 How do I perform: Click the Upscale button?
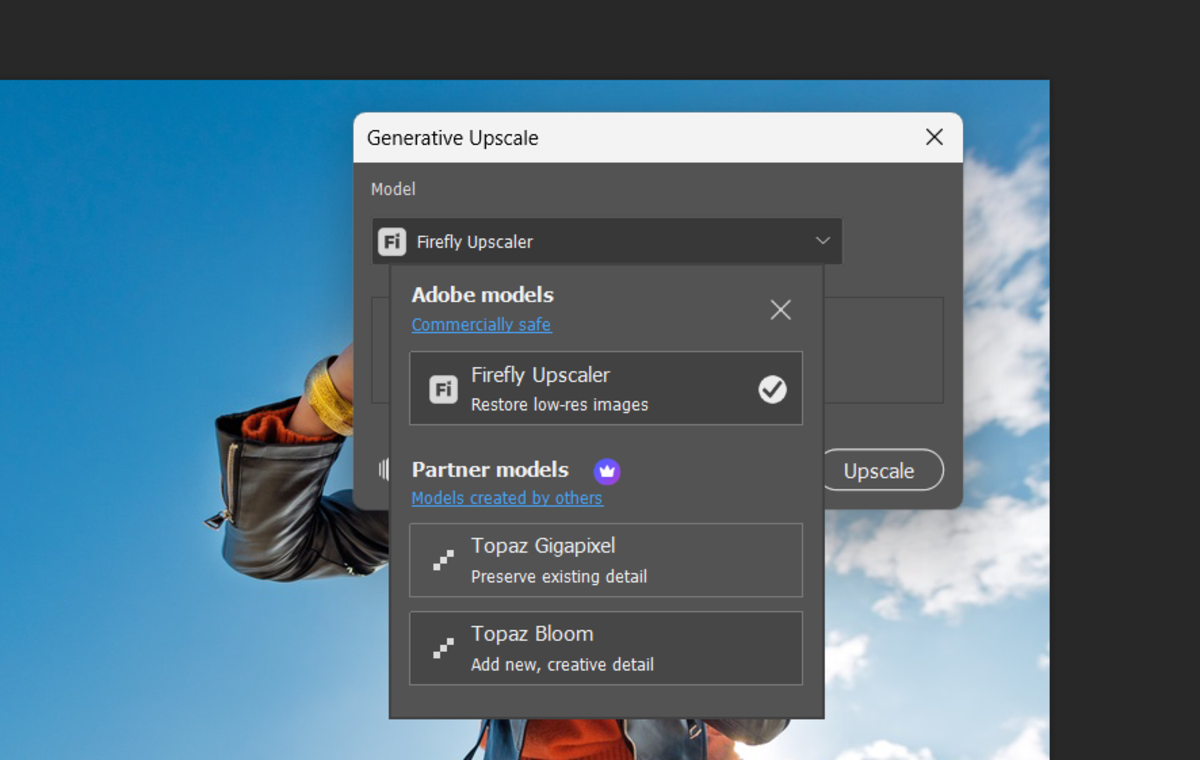[x=879, y=470]
